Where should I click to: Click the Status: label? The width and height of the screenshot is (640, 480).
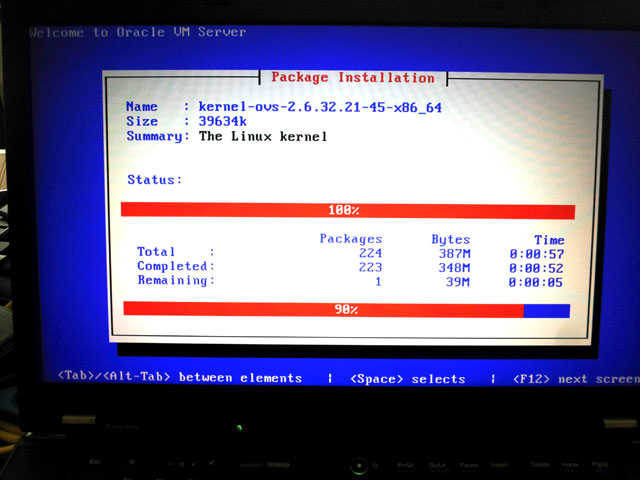tap(155, 180)
